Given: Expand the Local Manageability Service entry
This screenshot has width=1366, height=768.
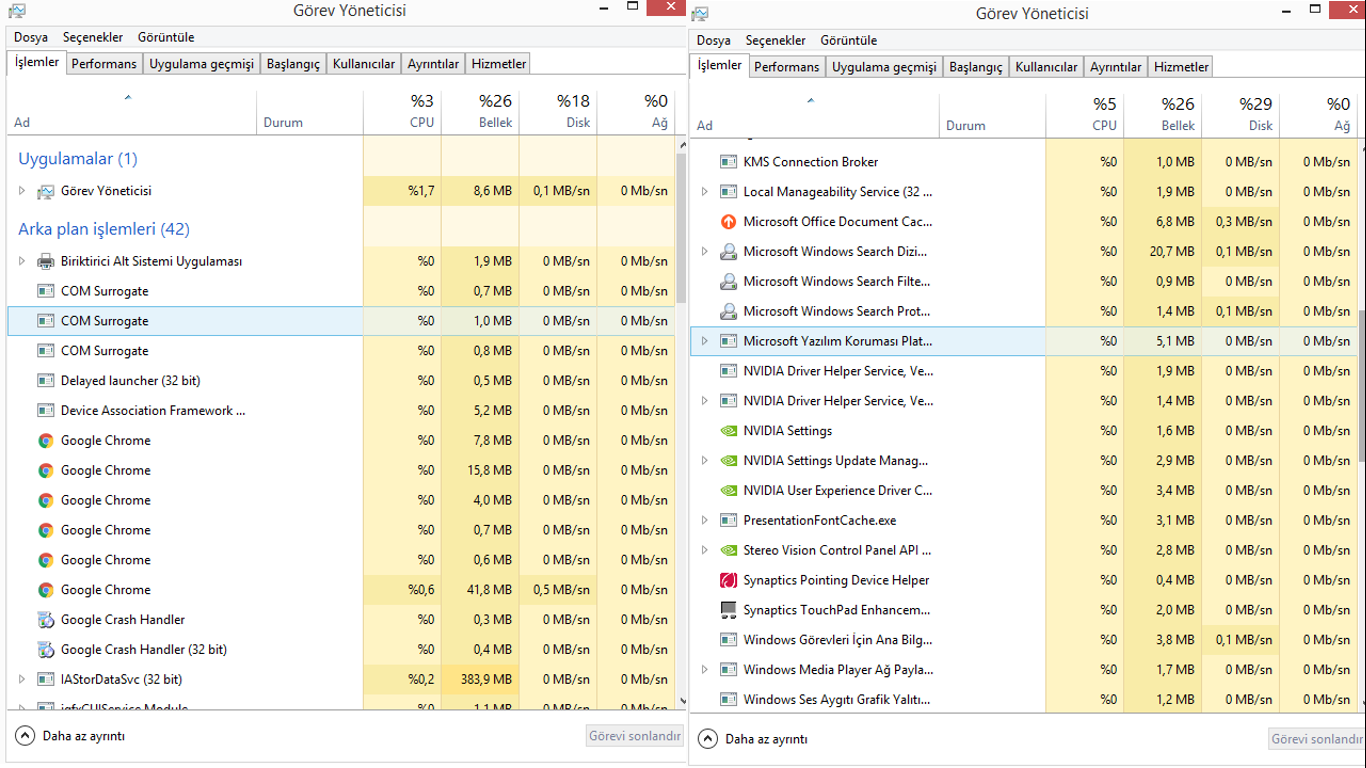Looking at the screenshot, I should 704,192.
